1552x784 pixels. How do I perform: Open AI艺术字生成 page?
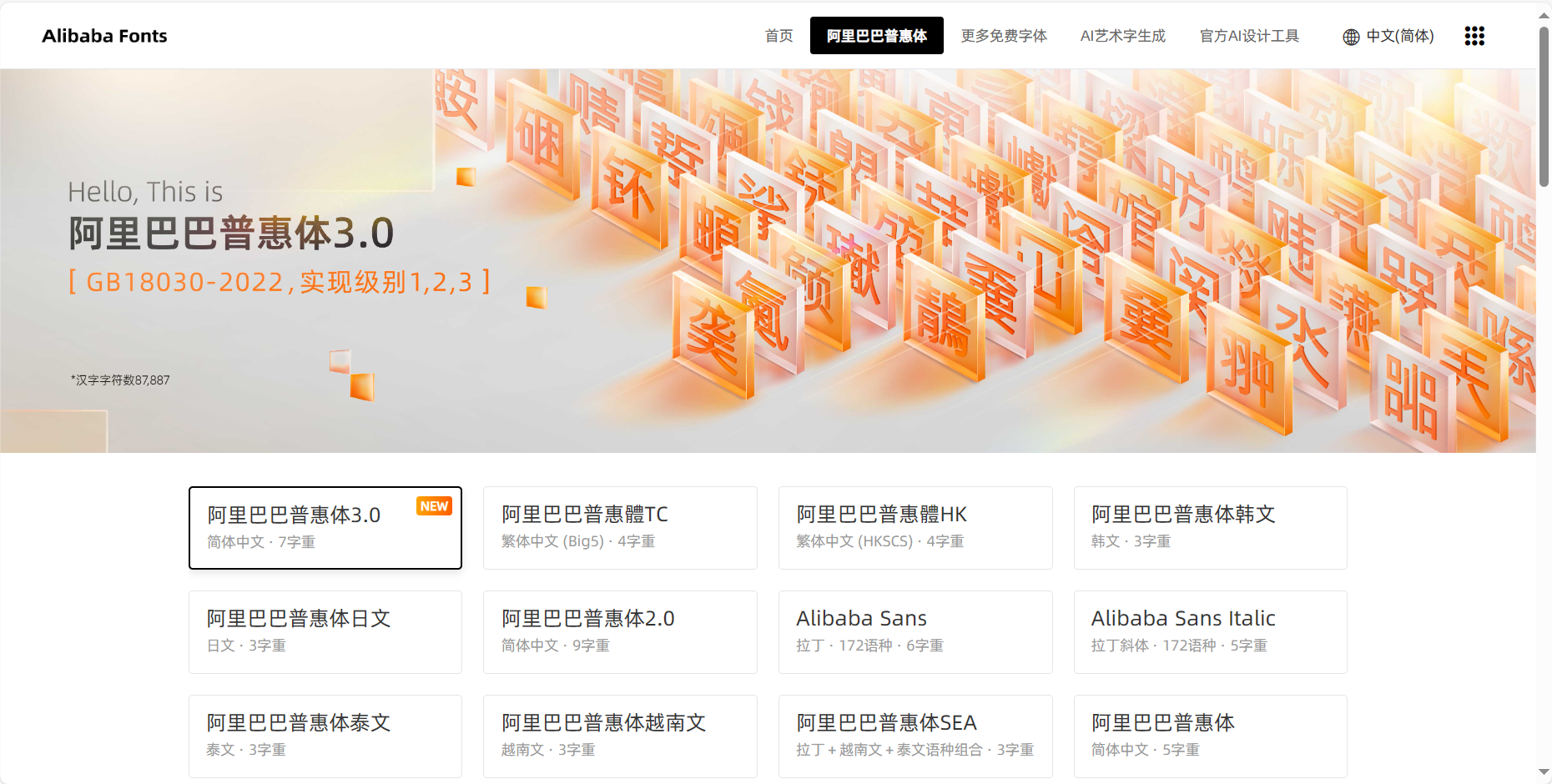click(1122, 36)
